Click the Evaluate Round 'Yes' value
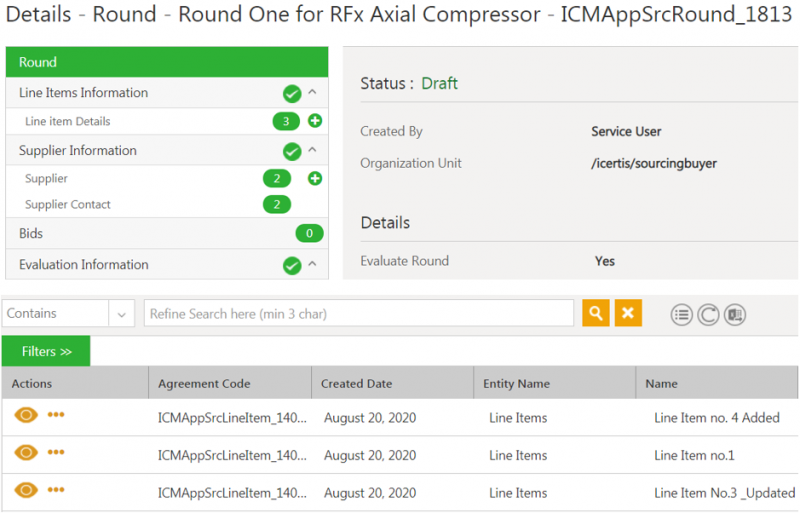This screenshot has height=513, width=800. tap(605, 261)
